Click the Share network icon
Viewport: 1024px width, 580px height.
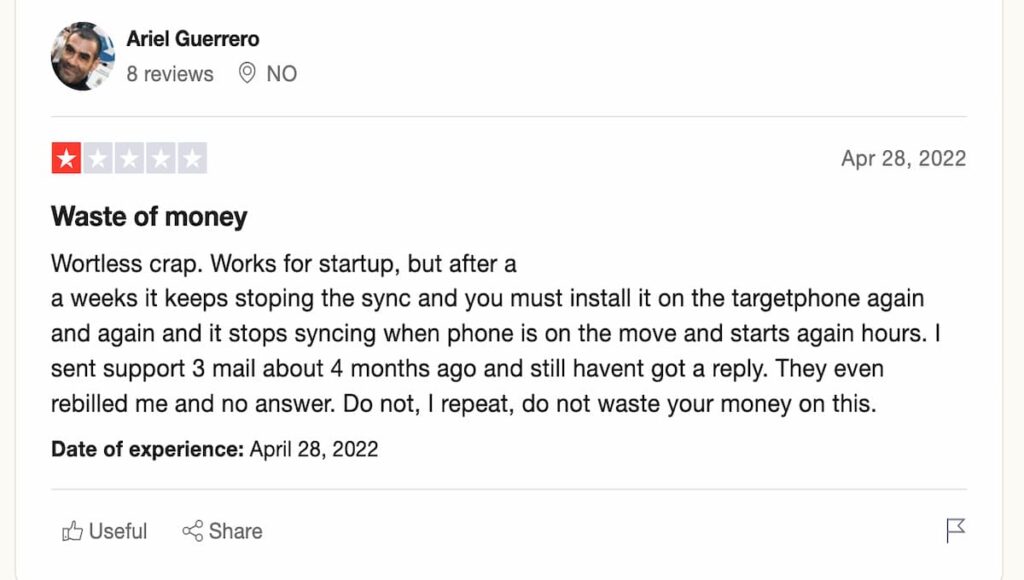click(193, 531)
